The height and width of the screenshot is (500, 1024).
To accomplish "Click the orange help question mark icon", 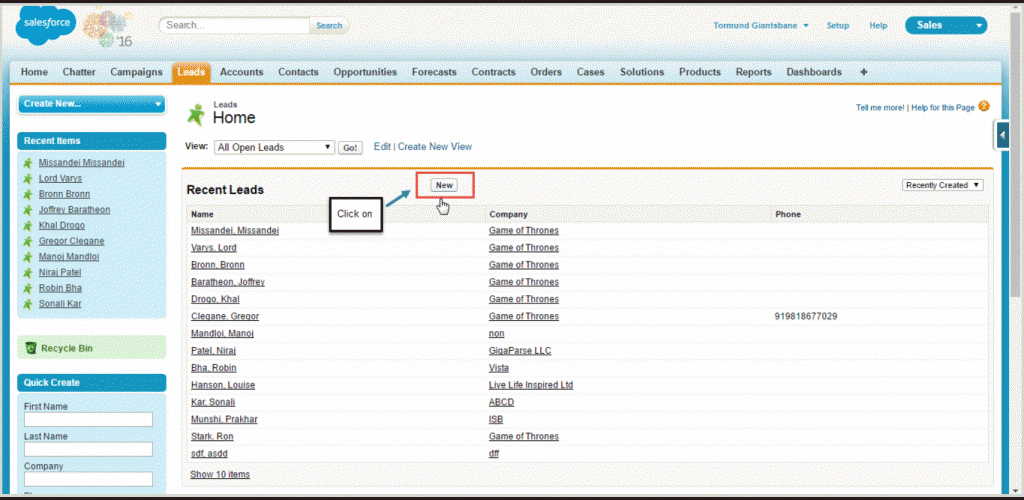I will tap(984, 106).
